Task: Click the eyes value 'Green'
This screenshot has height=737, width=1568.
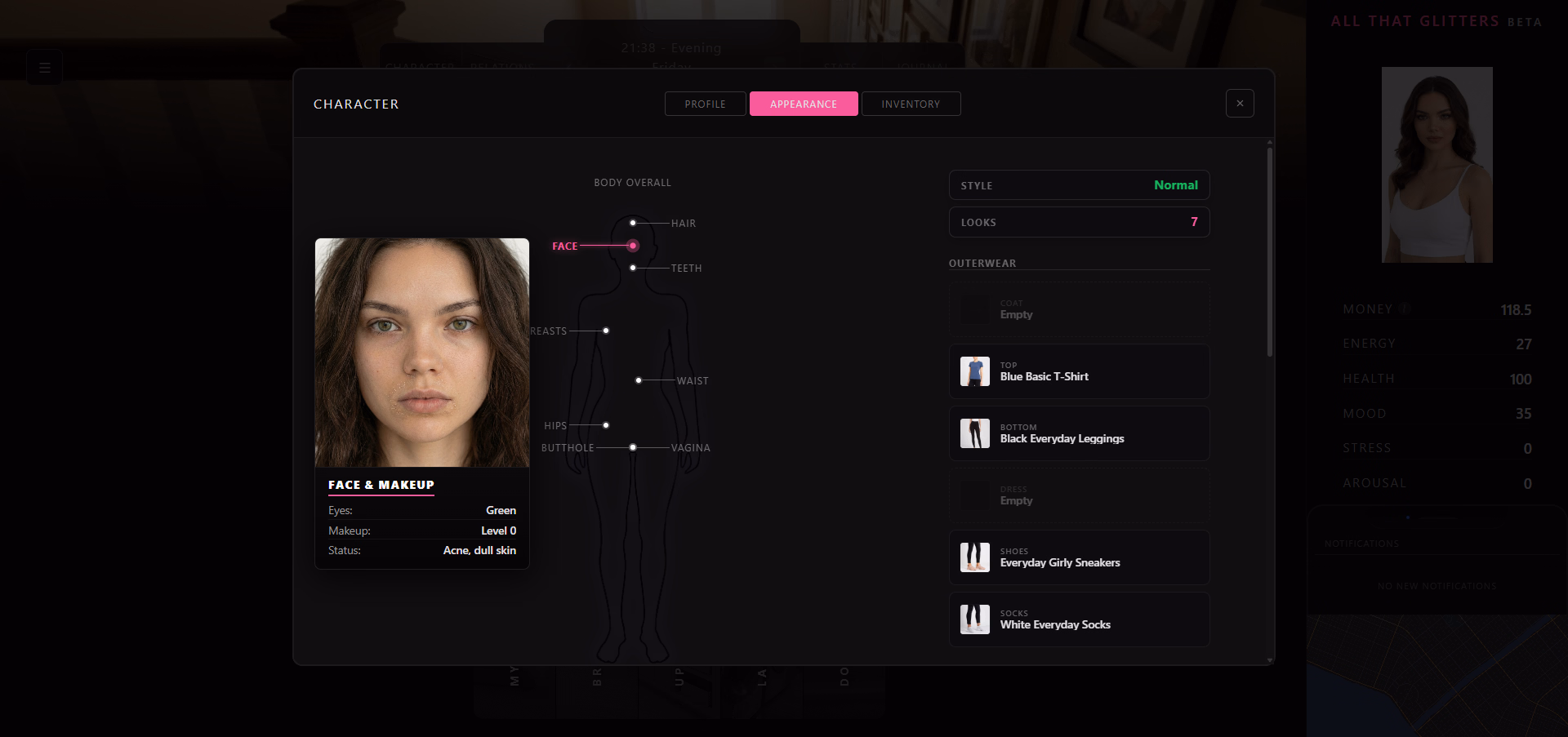Action: tap(501, 510)
